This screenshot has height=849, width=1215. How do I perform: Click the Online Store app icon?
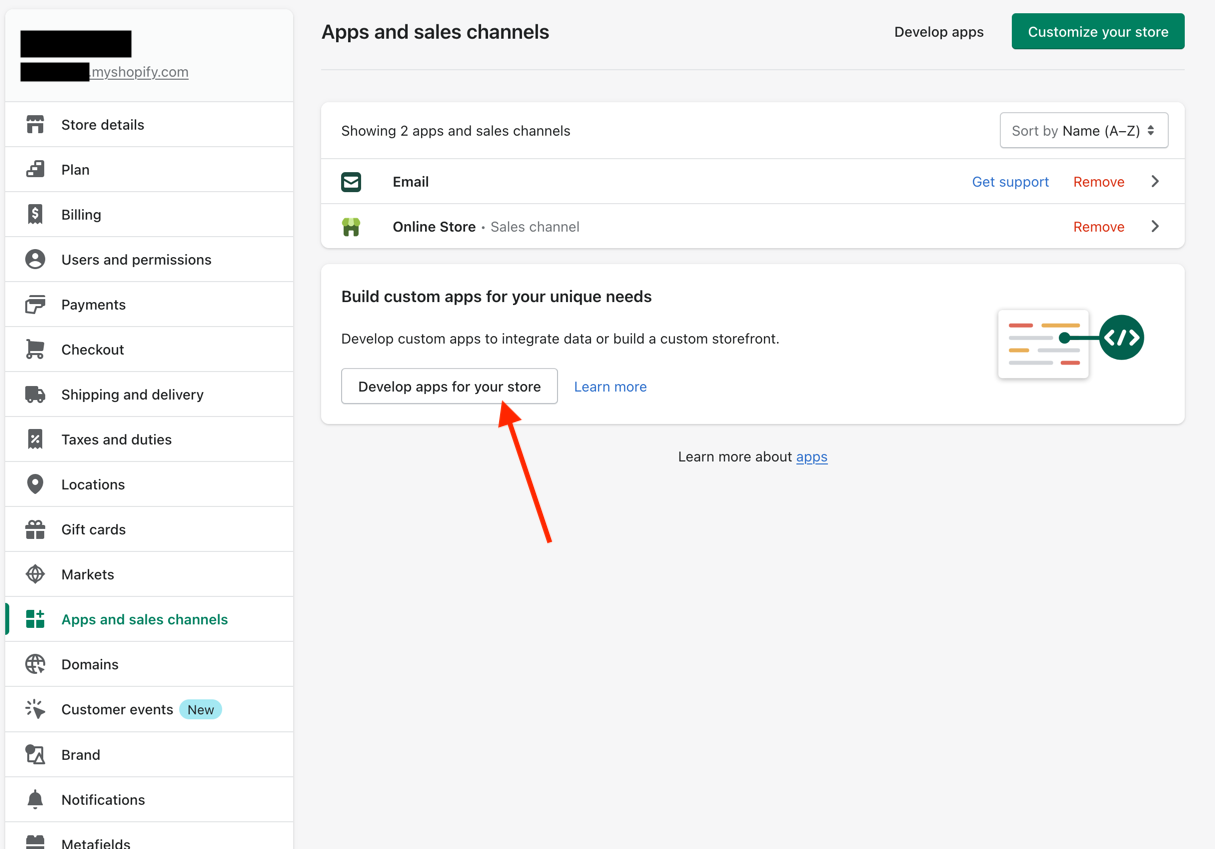pyautogui.click(x=351, y=227)
